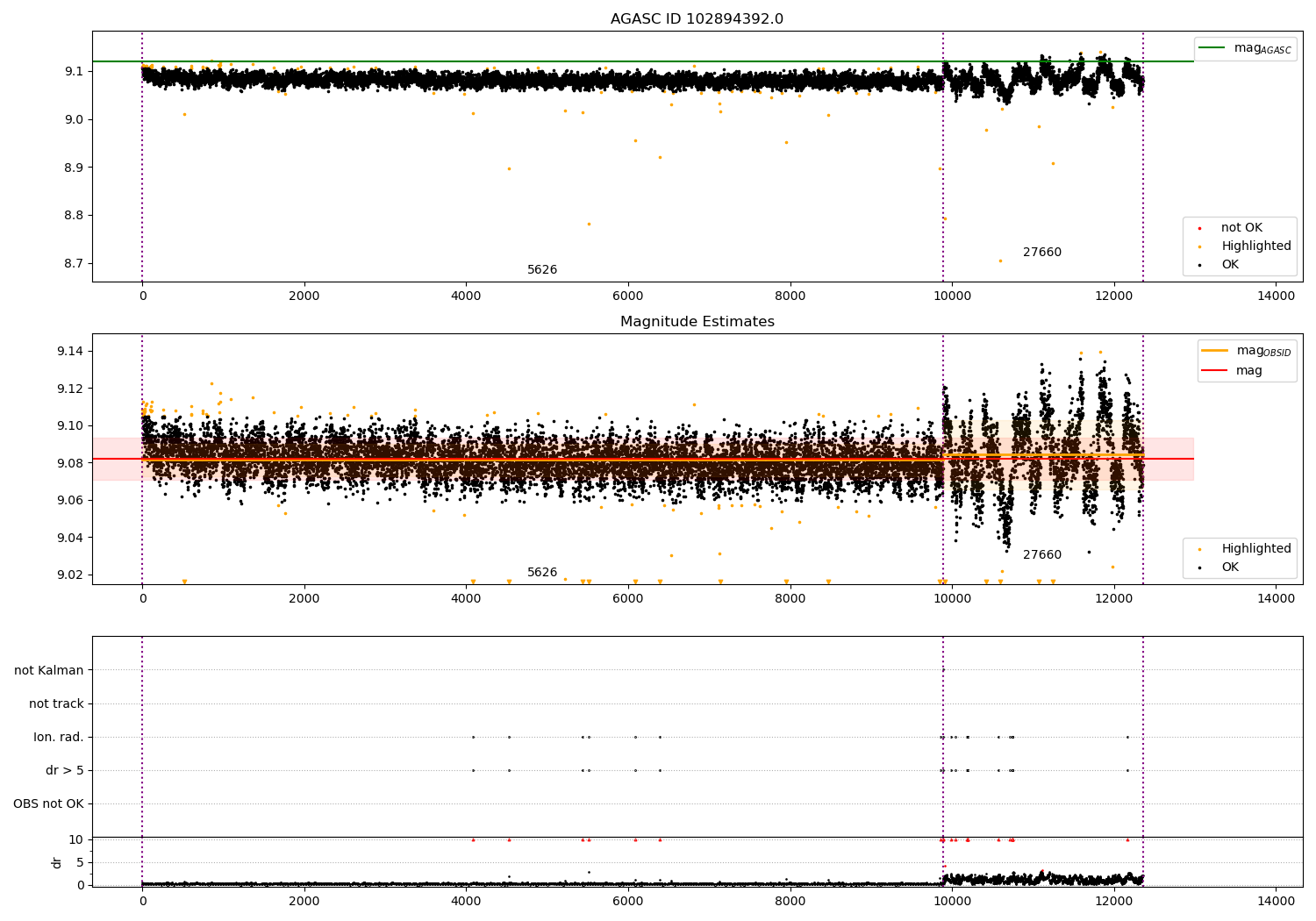Select 'OK' legend entry in top plot
The height and width of the screenshot is (921, 1316).
click(1230, 265)
